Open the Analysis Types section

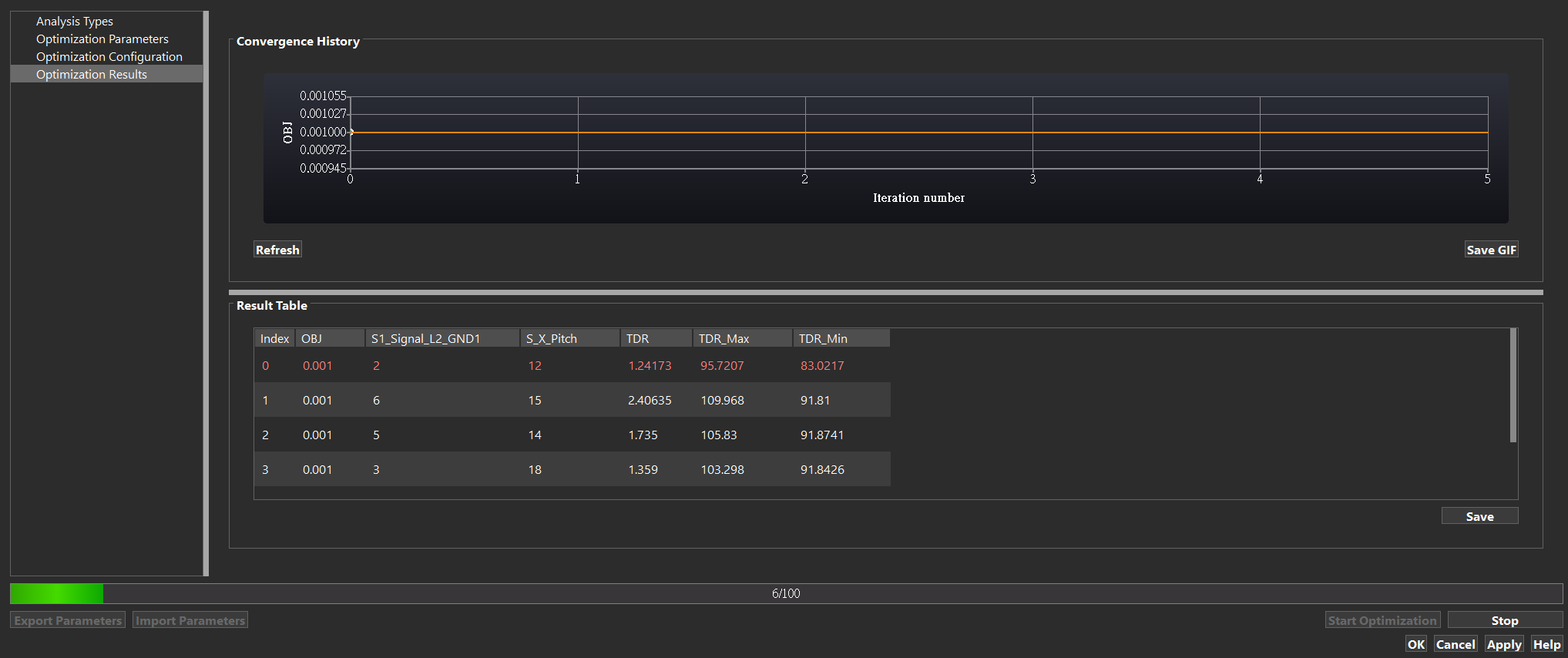coord(75,22)
